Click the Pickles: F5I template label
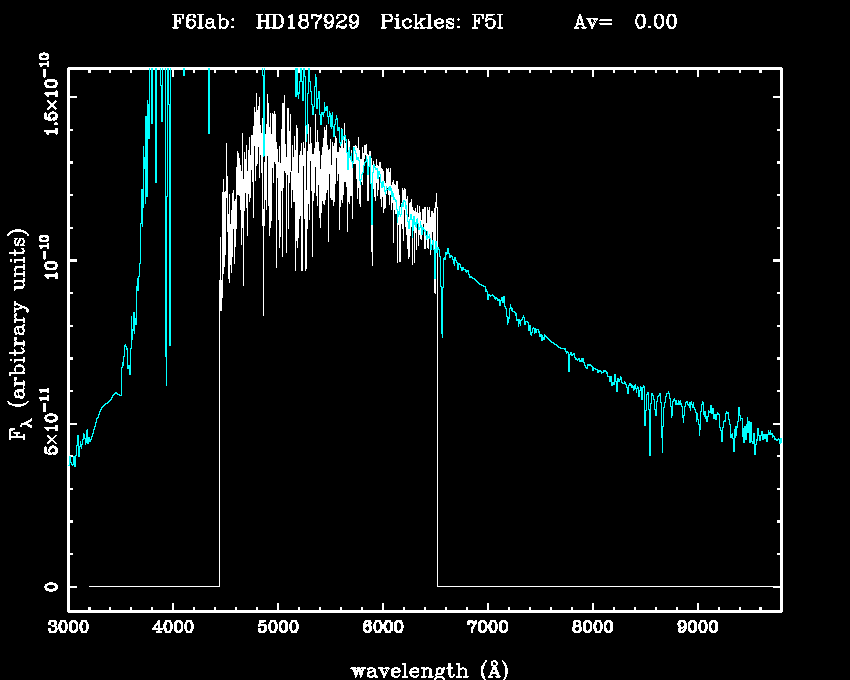This screenshot has height=680, width=850. coord(440,22)
